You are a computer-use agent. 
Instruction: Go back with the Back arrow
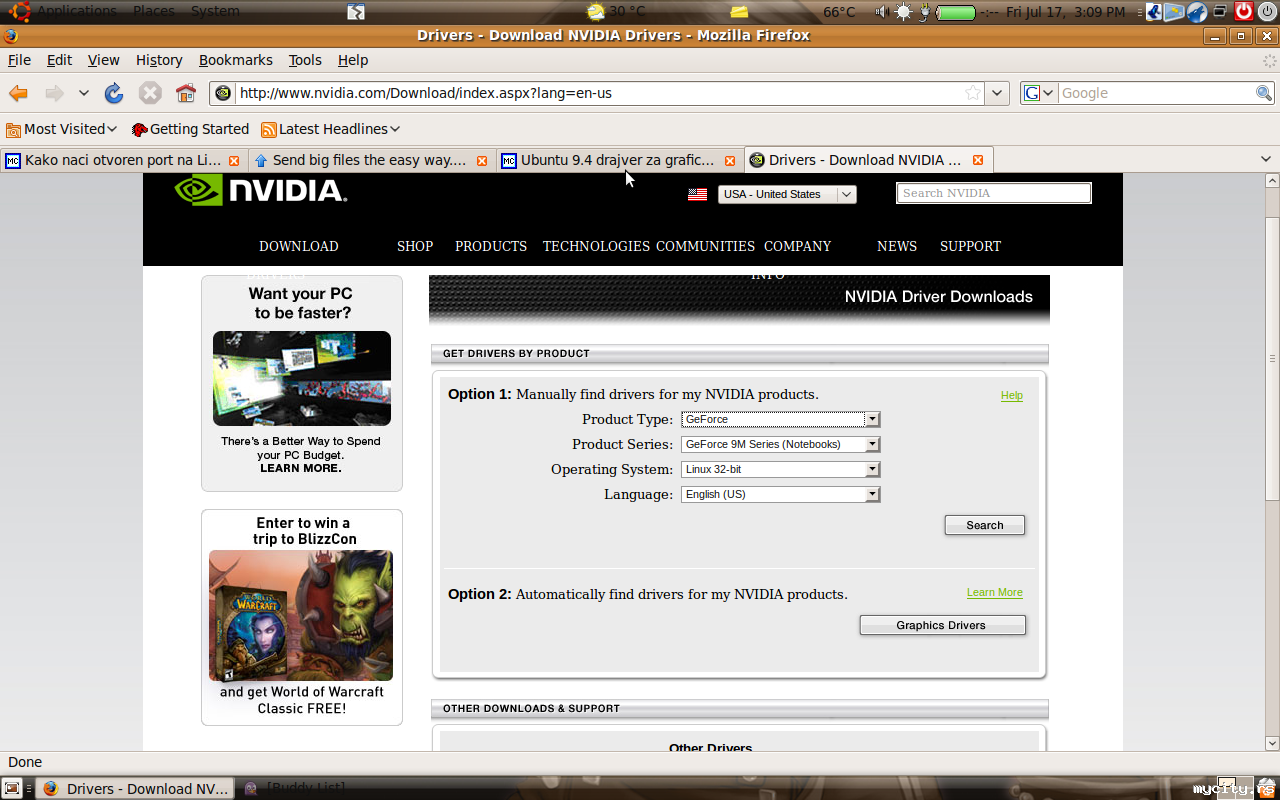point(18,93)
